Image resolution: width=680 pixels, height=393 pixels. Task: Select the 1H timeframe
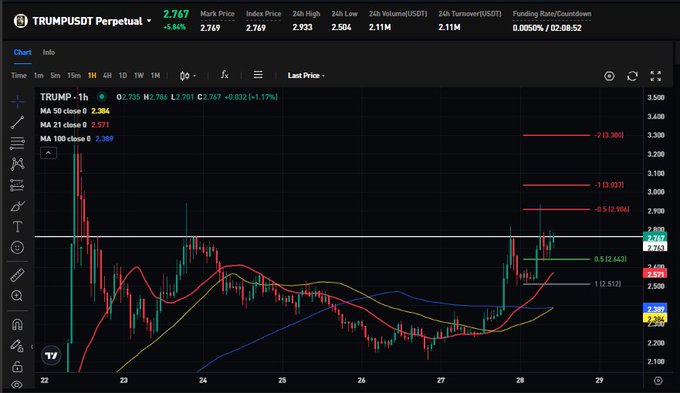click(92, 75)
